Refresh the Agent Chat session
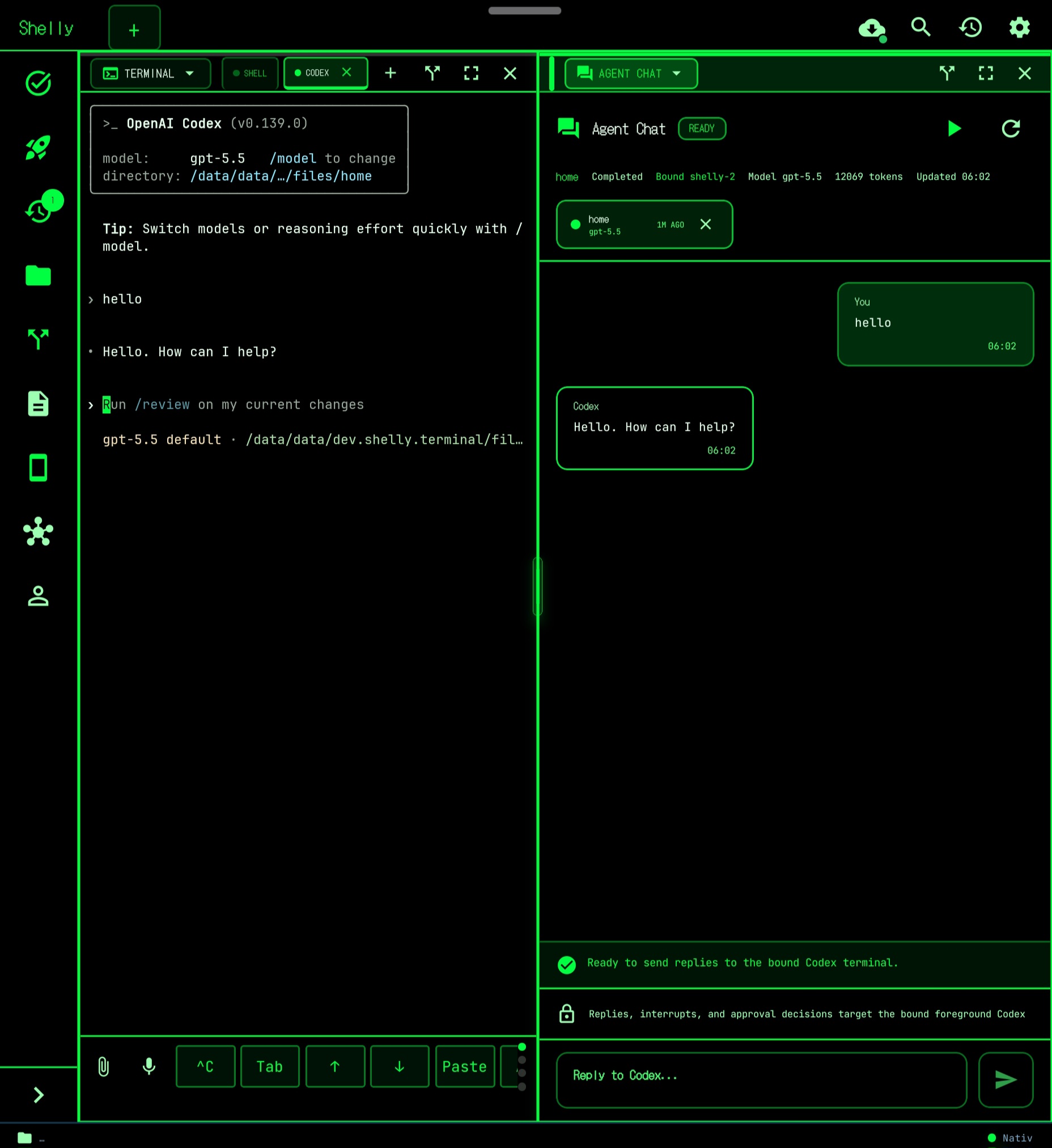The width and height of the screenshot is (1052, 1148). coord(1011,129)
